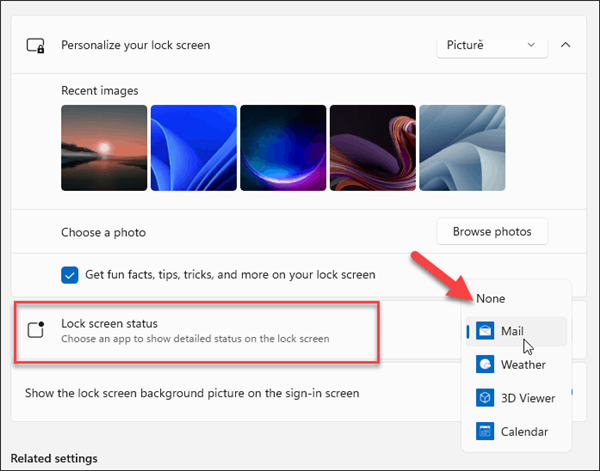Screen dimensions: 600x471
Task: Click the Weather app icon in dropdown
Action: pos(484,365)
